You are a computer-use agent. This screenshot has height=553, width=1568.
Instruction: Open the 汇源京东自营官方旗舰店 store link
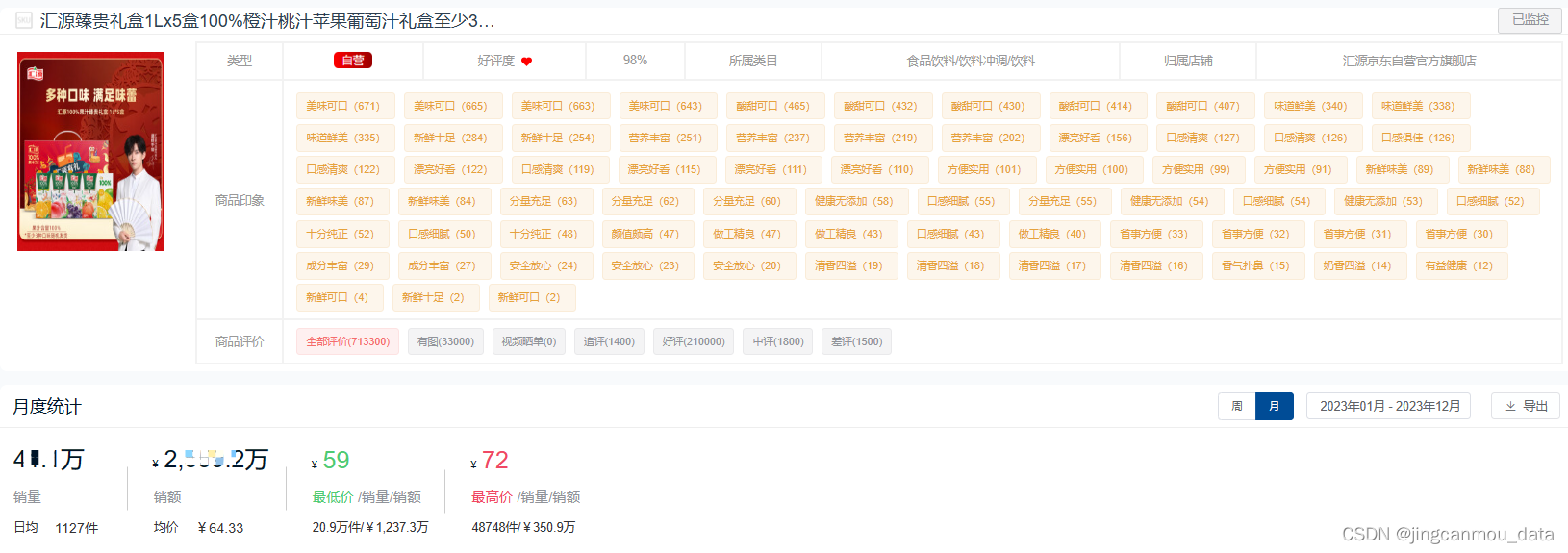(1409, 61)
